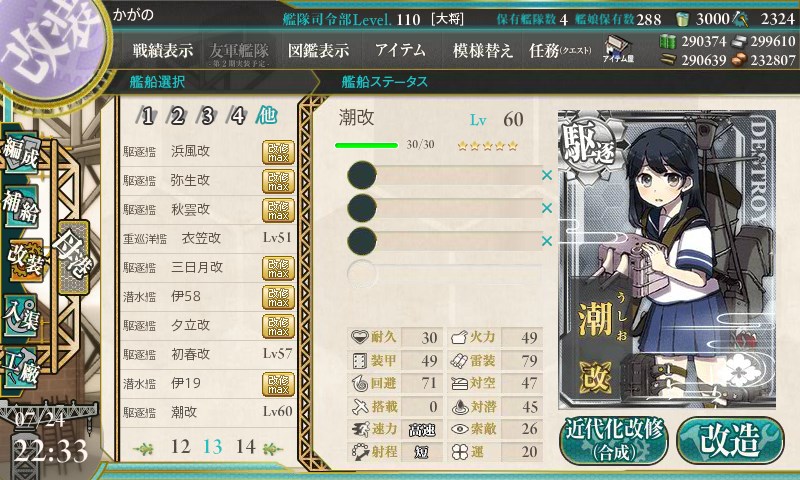
Task: Select the 他 (other ships) tab
Action: click(x=267, y=116)
